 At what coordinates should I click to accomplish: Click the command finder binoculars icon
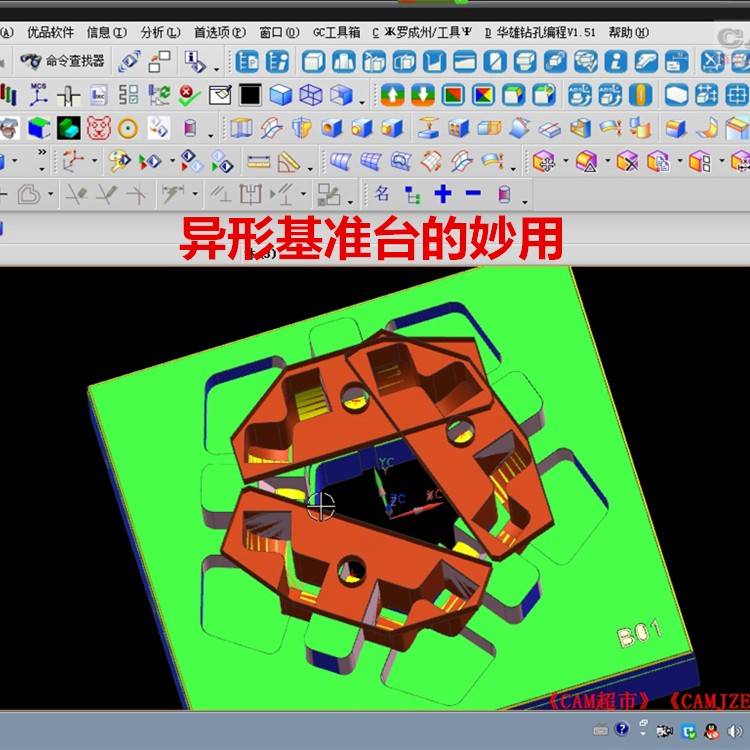(30, 62)
